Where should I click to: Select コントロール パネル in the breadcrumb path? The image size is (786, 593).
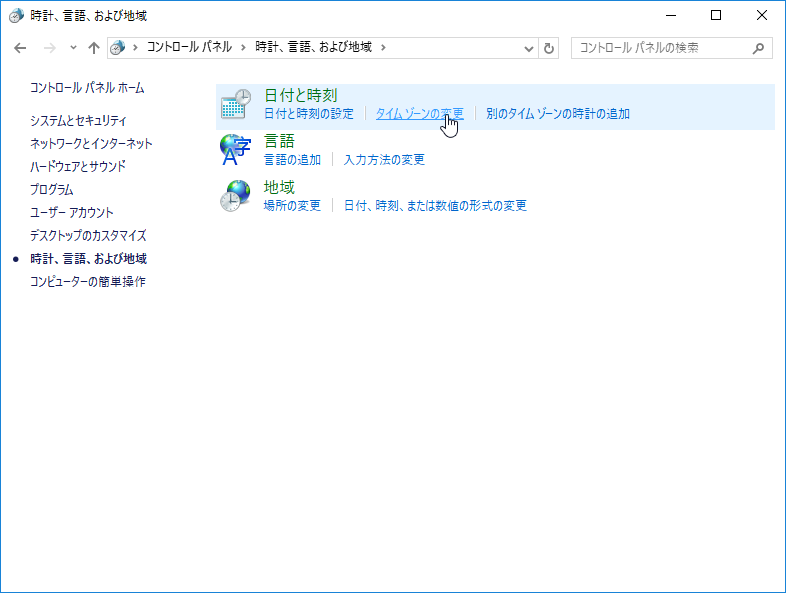[189, 48]
